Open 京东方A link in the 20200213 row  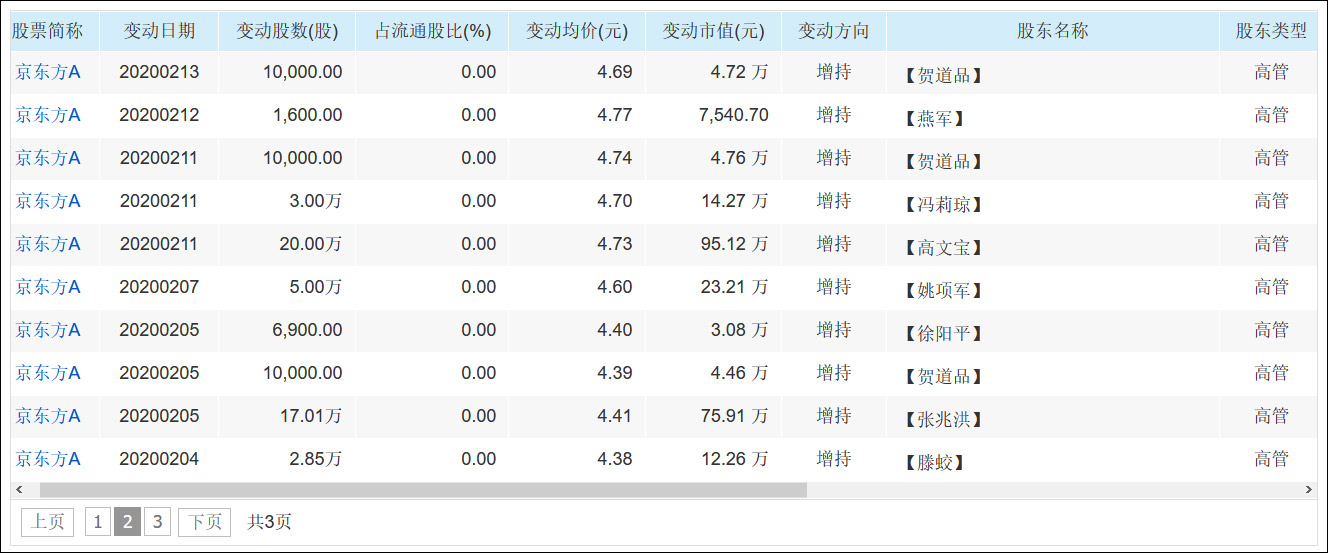point(48,72)
